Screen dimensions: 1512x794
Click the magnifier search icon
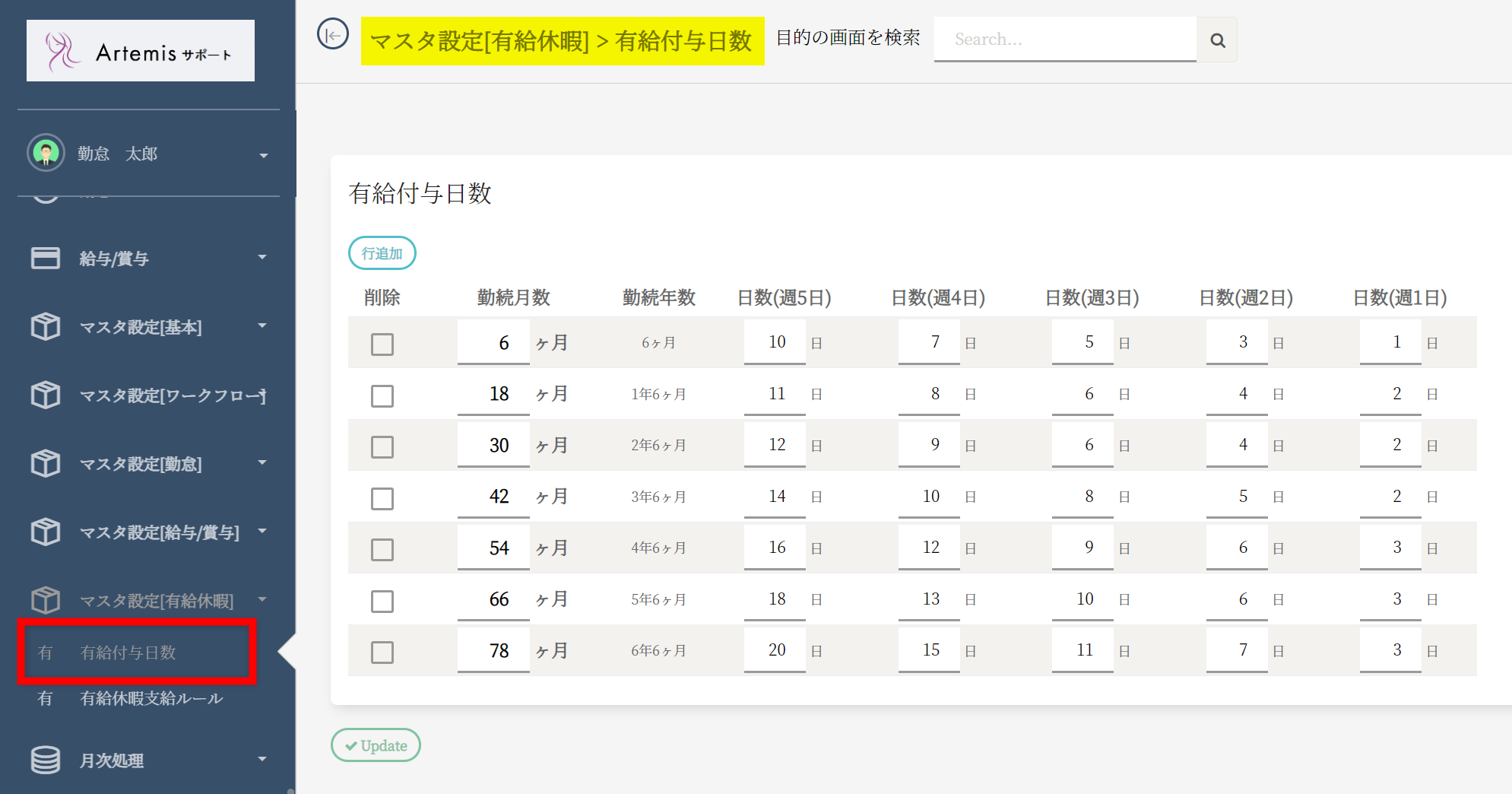click(x=1217, y=40)
